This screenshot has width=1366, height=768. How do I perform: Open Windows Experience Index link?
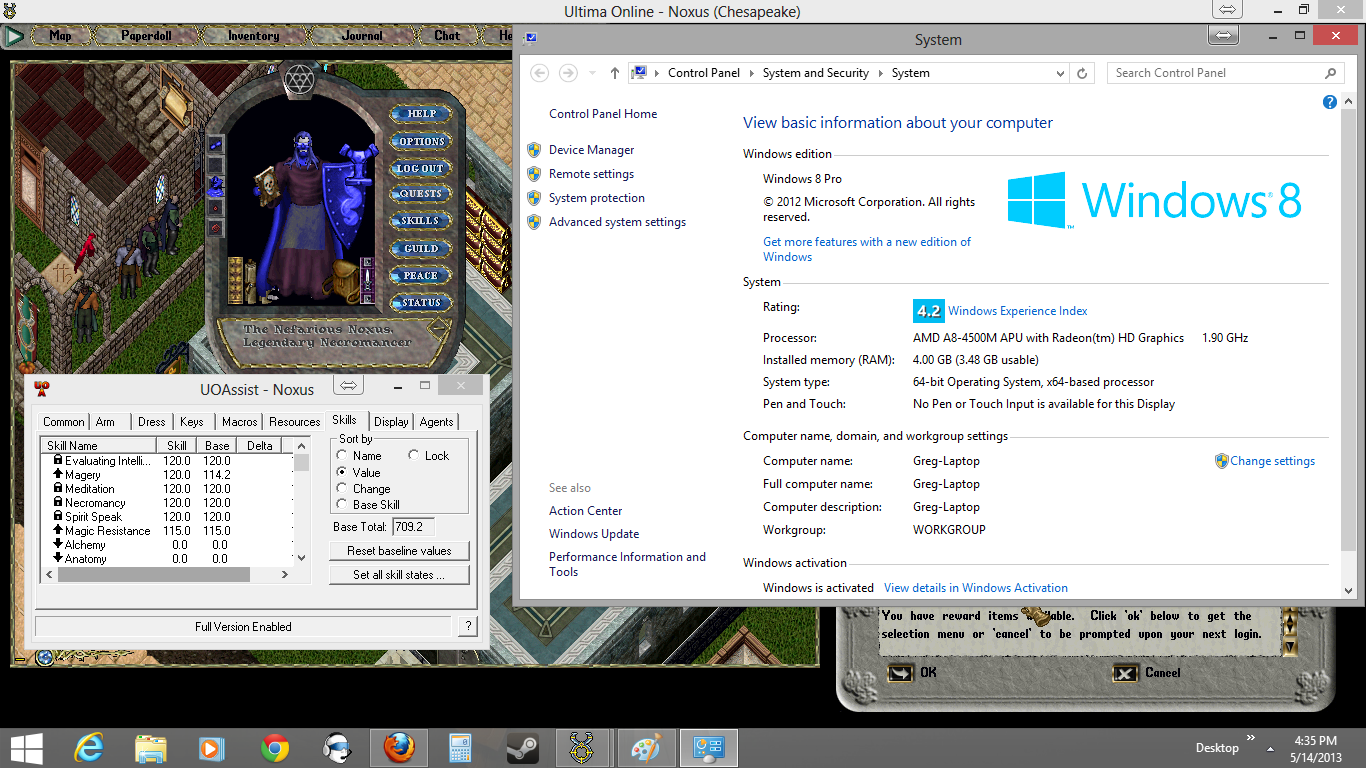(x=1017, y=311)
